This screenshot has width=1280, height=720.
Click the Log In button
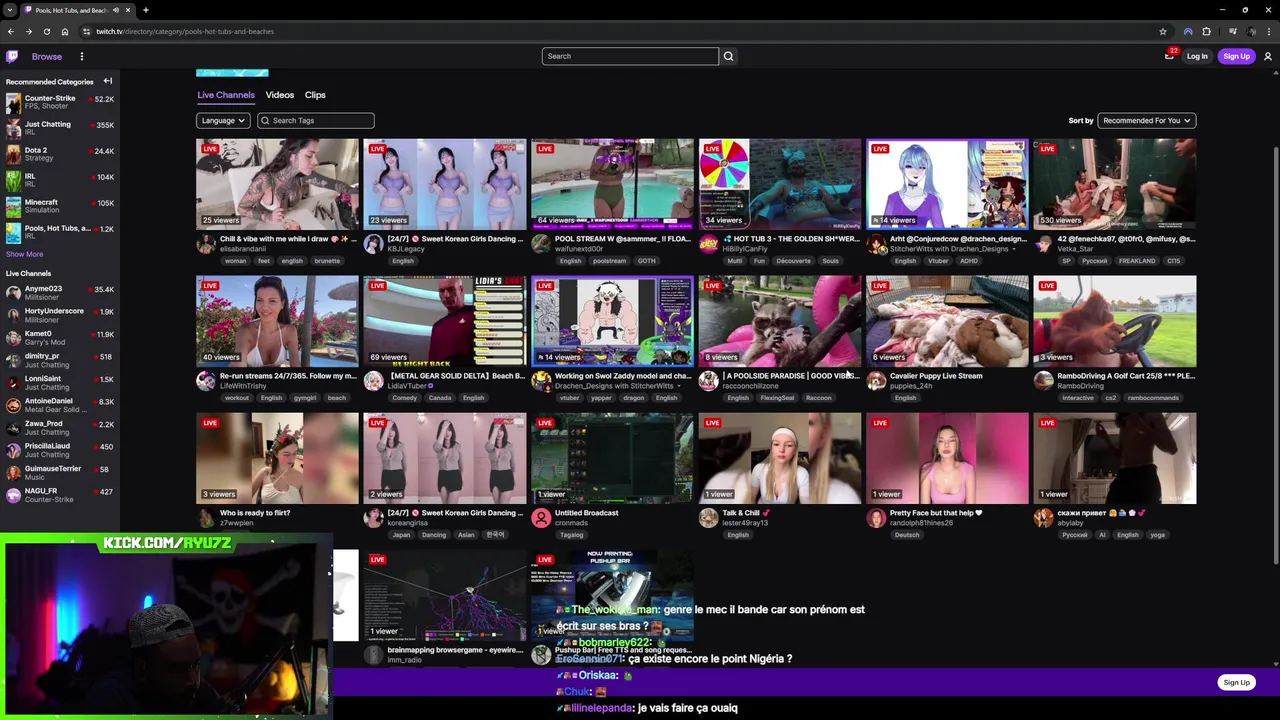(x=1197, y=56)
